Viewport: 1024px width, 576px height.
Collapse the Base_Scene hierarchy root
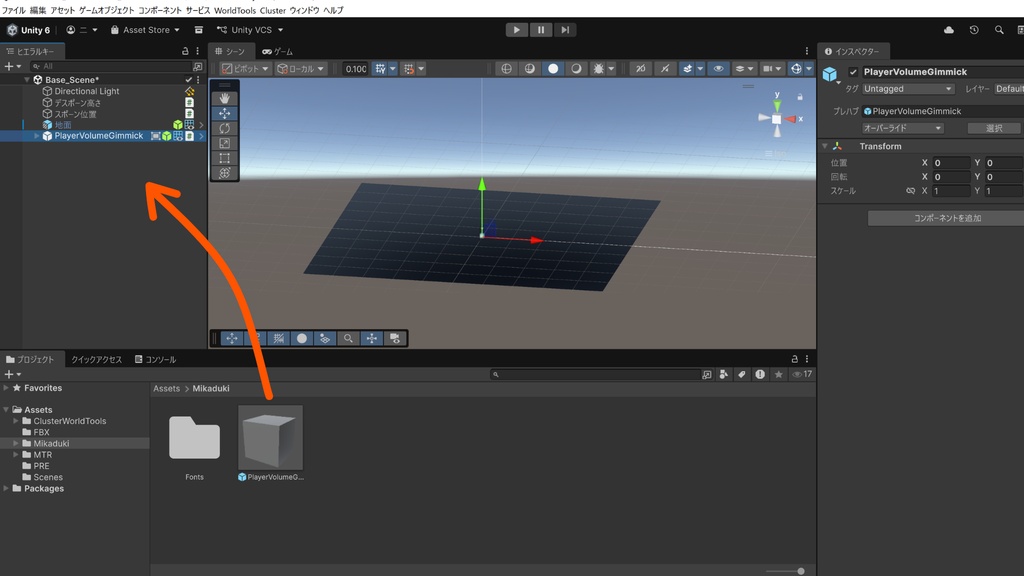pos(27,80)
